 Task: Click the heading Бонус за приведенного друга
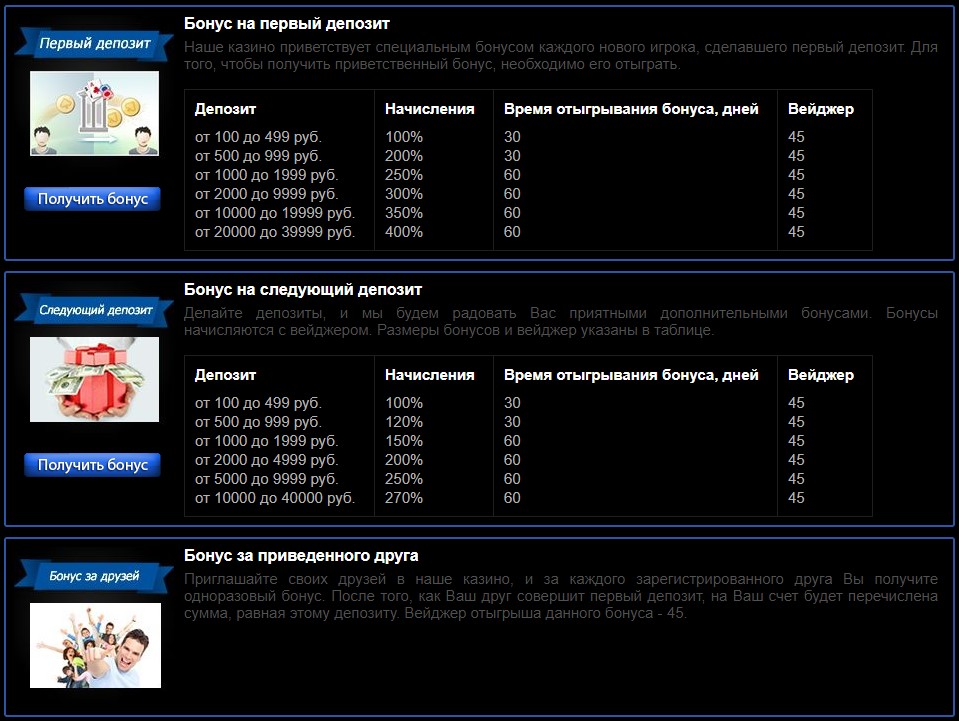(301, 555)
